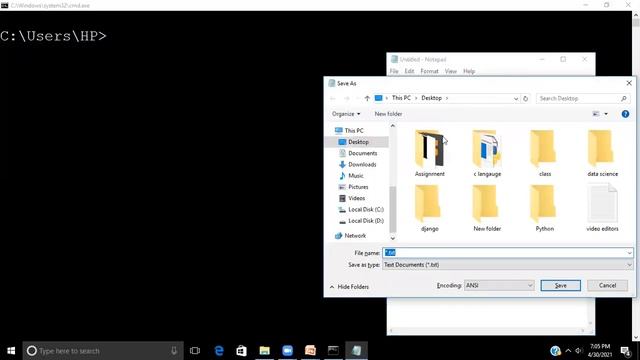640x360 pixels.
Task: Click Desktop in the address path
Action: coord(431,98)
